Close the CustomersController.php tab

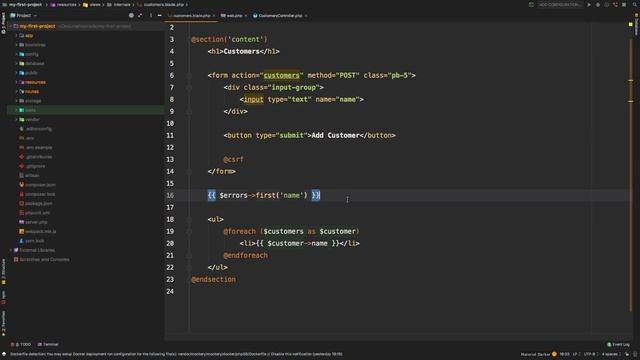pyautogui.click(x=306, y=16)
